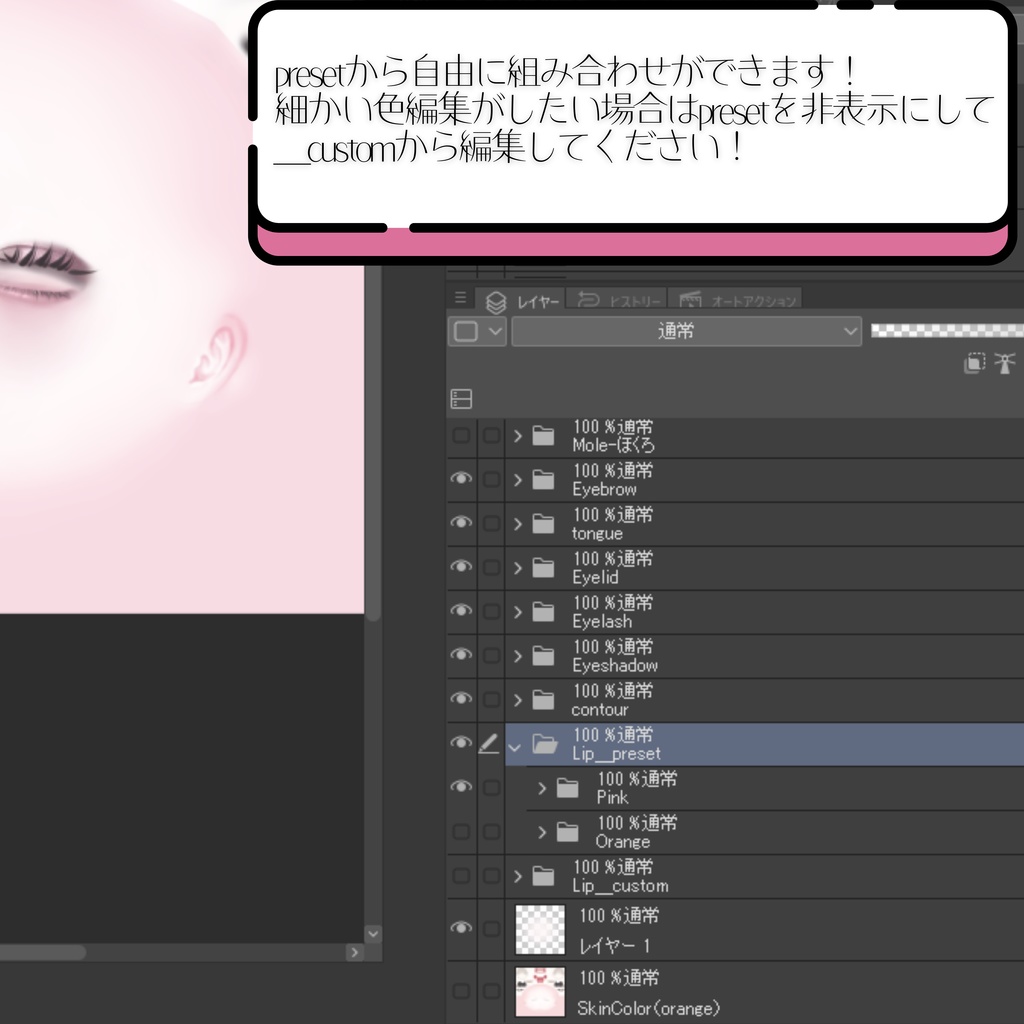
Task: Expand the Lip__custom folder
Action: point(518,875)
